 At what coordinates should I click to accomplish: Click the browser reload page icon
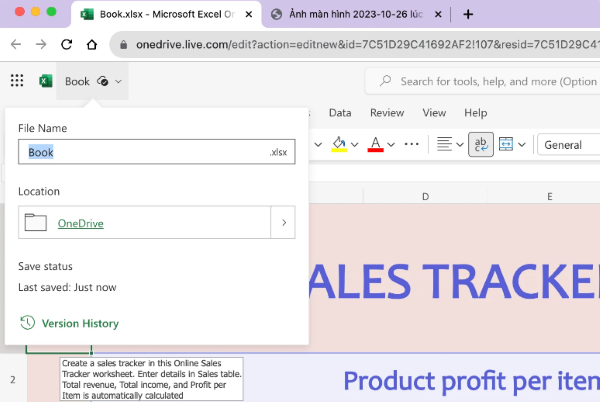[x=66, y=45]
